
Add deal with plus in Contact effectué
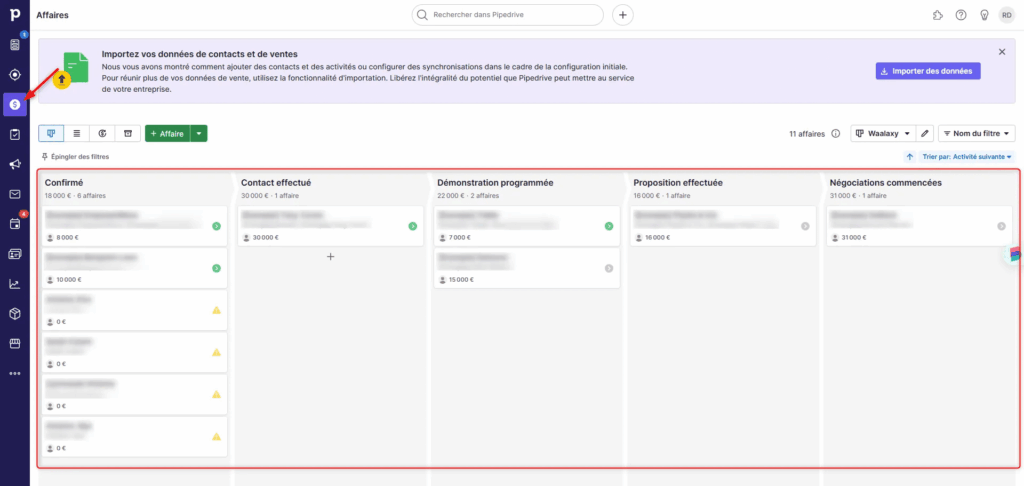click(x=330, y=257)
